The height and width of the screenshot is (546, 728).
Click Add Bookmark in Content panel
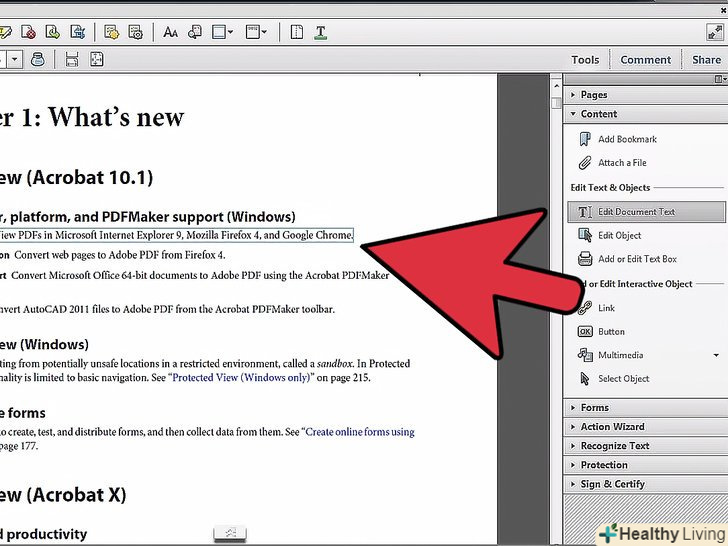[627, 139]
